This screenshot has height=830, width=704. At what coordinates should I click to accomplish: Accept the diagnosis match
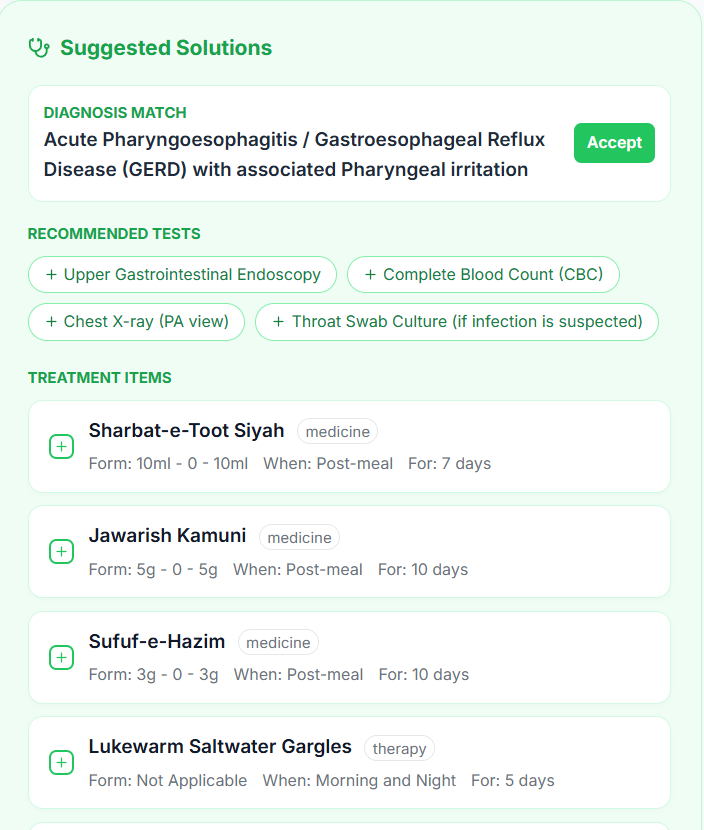coord(614,143)
